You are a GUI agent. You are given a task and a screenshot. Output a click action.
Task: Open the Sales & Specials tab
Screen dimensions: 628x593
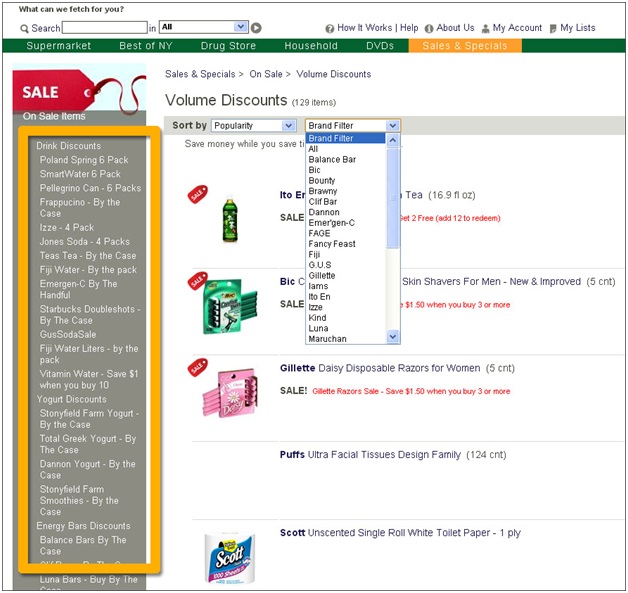465,46
